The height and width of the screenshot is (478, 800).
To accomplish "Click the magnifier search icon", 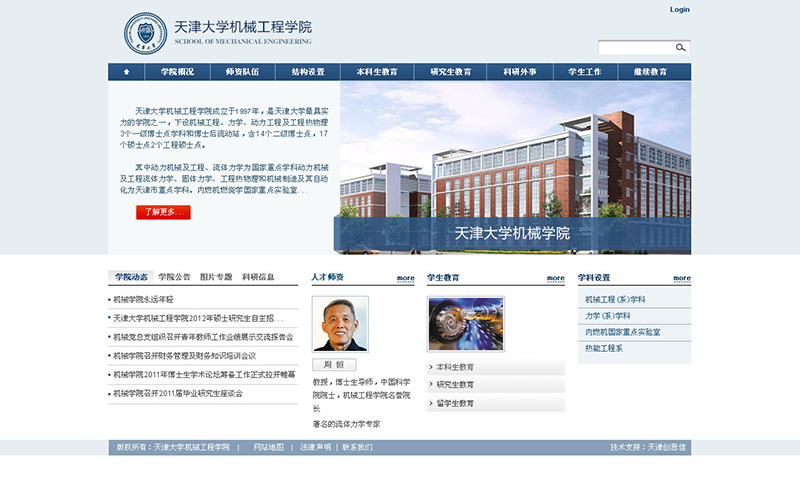I will click(x=680, y=47).
